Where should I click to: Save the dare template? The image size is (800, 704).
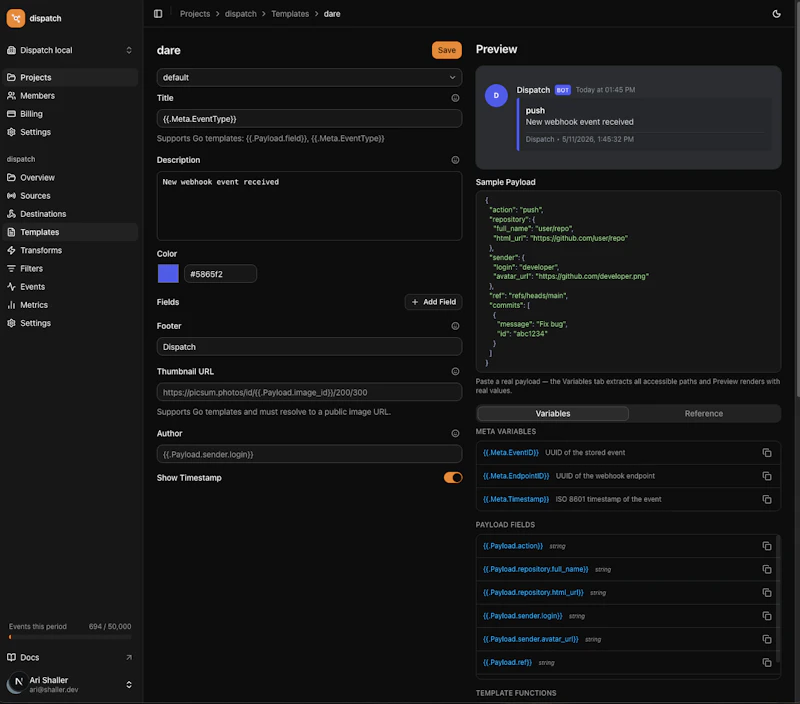[446, 50]
